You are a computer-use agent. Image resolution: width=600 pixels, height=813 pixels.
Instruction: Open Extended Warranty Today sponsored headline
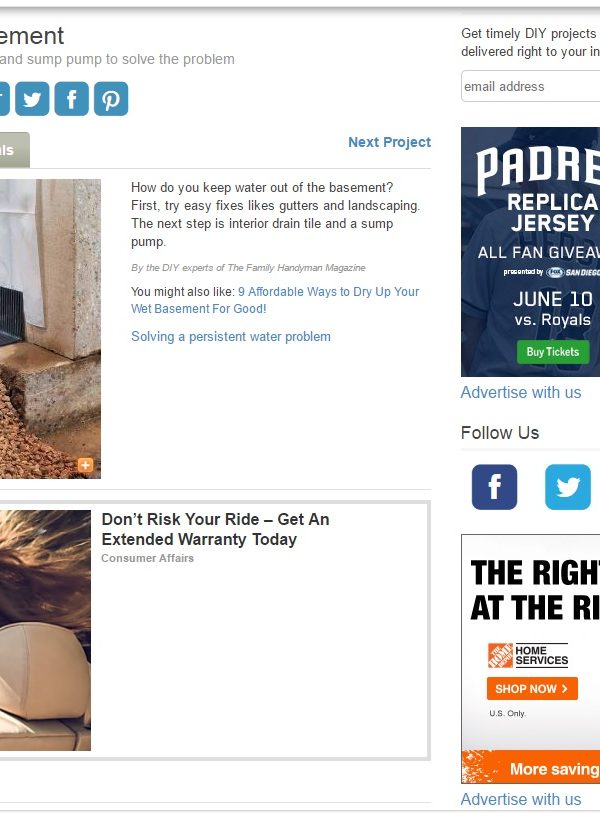(x=215, y=529)
